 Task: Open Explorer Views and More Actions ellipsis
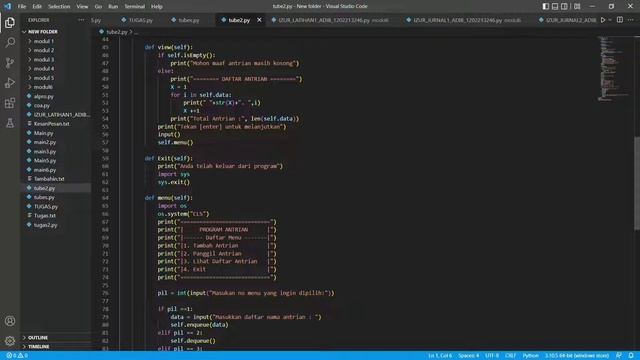81,20
